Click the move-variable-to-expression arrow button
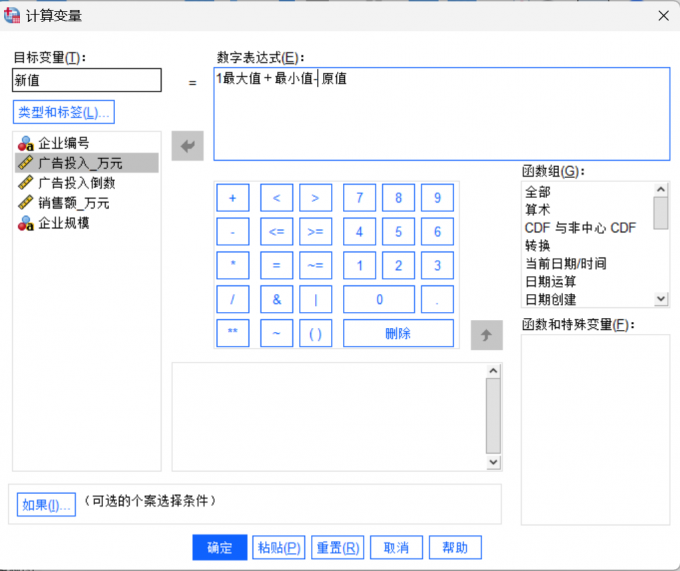This screenshot has height=571, width=680. (x=187, y=146)
